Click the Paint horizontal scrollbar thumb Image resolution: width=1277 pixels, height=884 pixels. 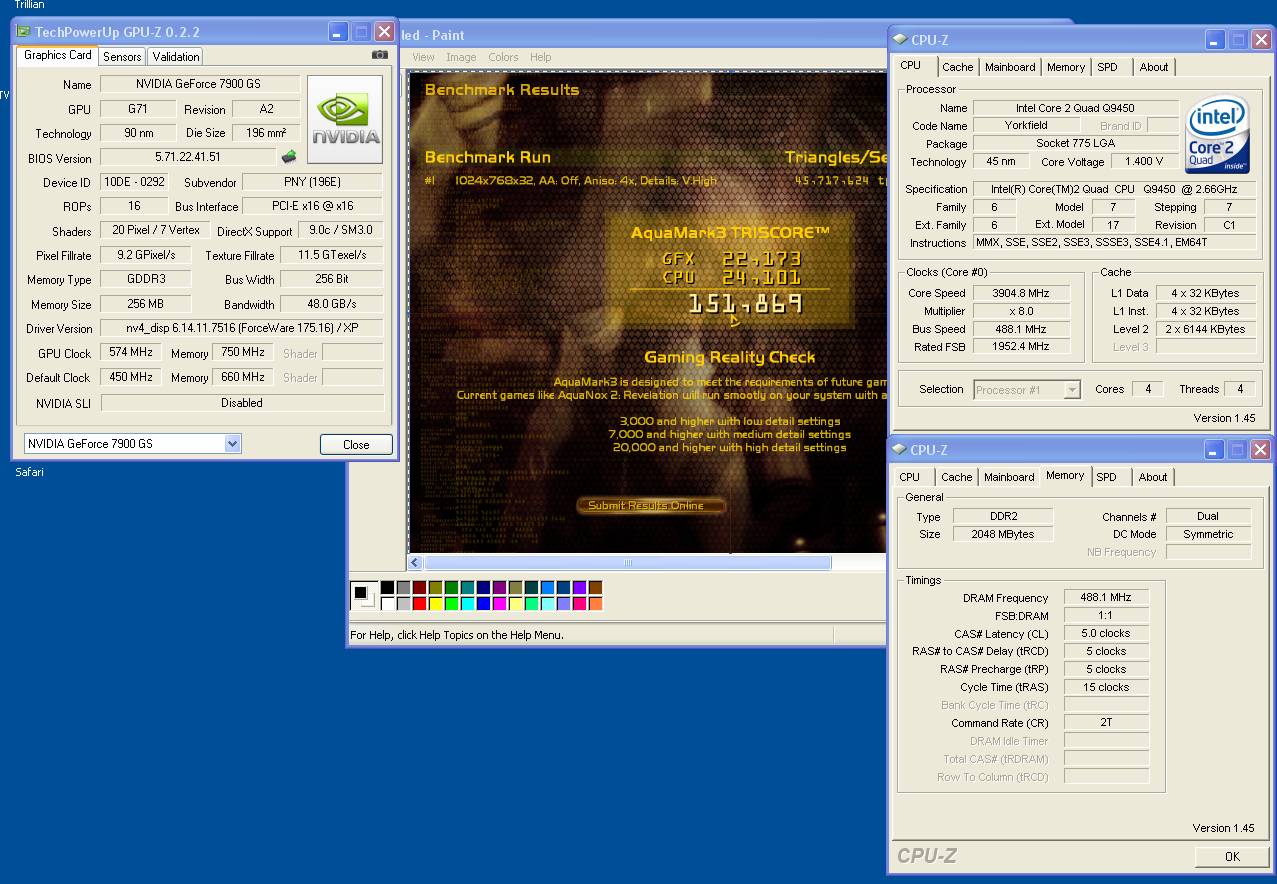628,563
